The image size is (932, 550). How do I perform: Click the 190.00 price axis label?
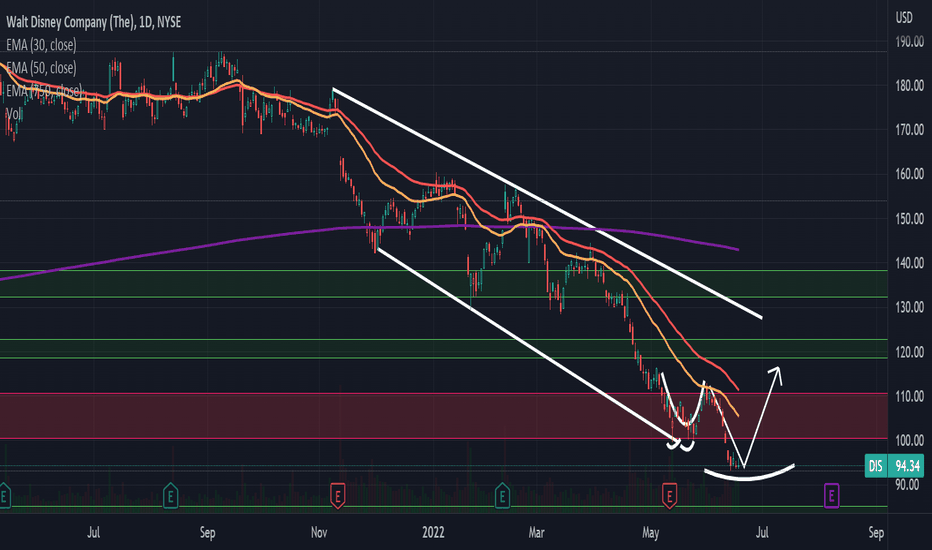[x=909, y=42]
